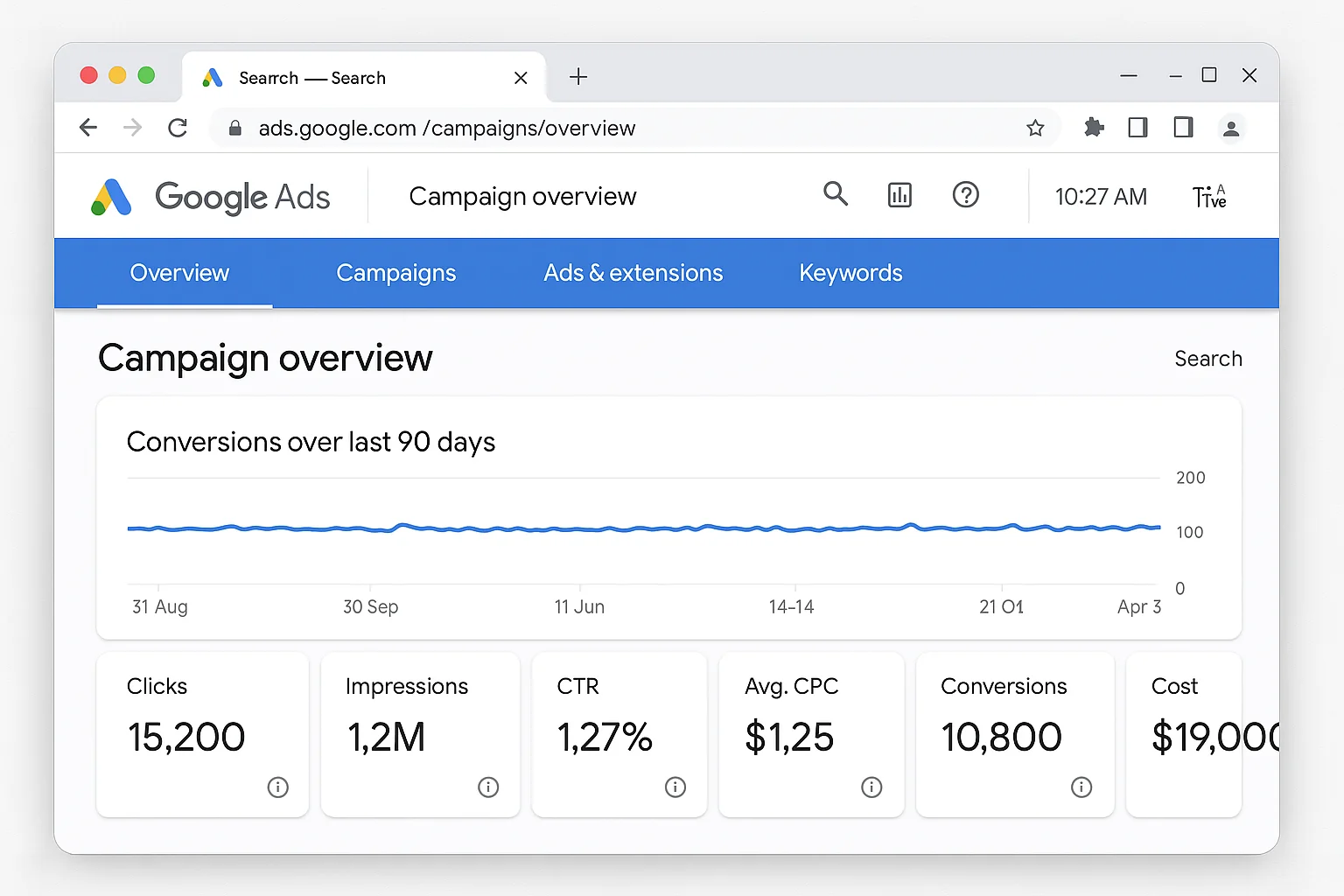
Task: Bookmark the page with the star icon
Action: tap(1035, 128)
